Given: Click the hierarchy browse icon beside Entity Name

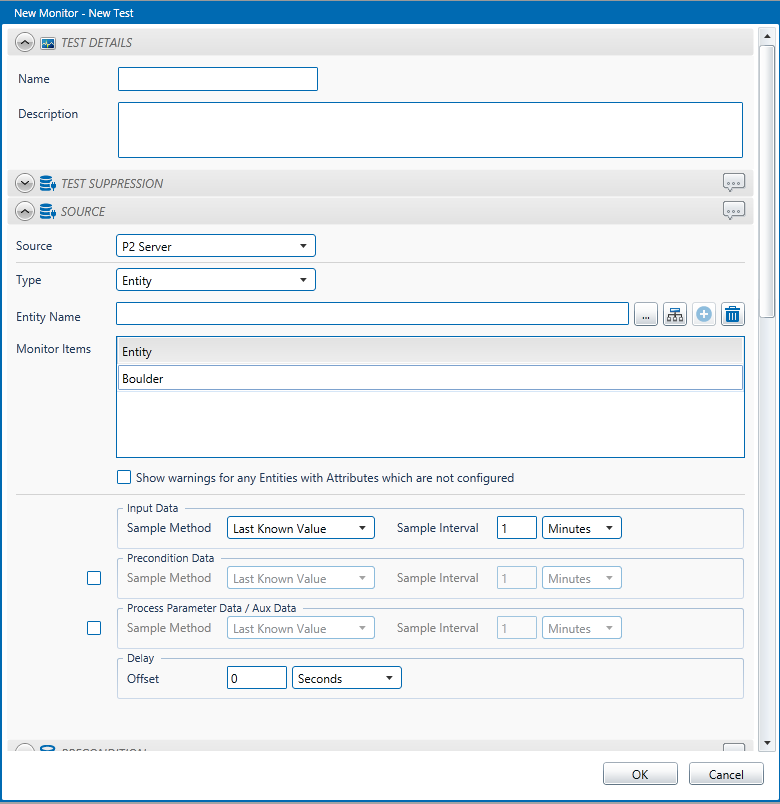Looking at the screenshot, I should [x=675, y=314].
